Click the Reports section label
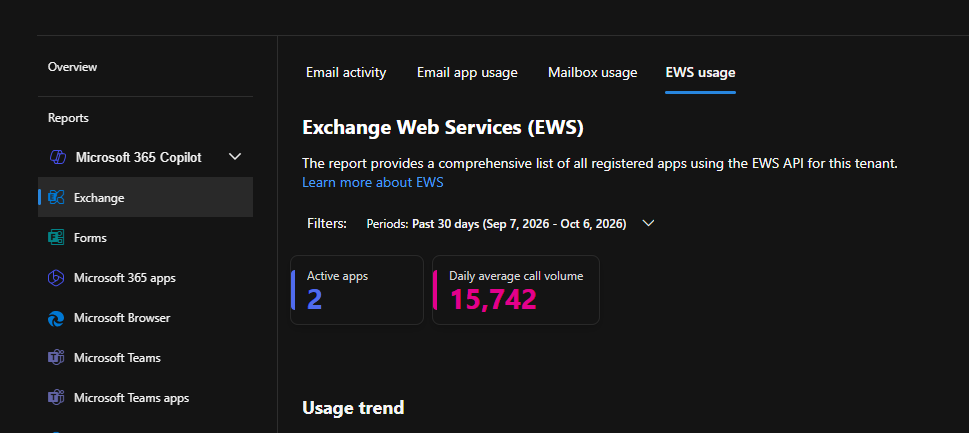 point(68,117)
